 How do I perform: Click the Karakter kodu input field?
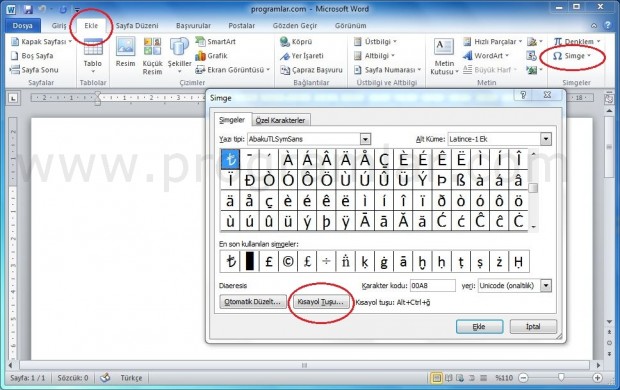tap(432, 286)
